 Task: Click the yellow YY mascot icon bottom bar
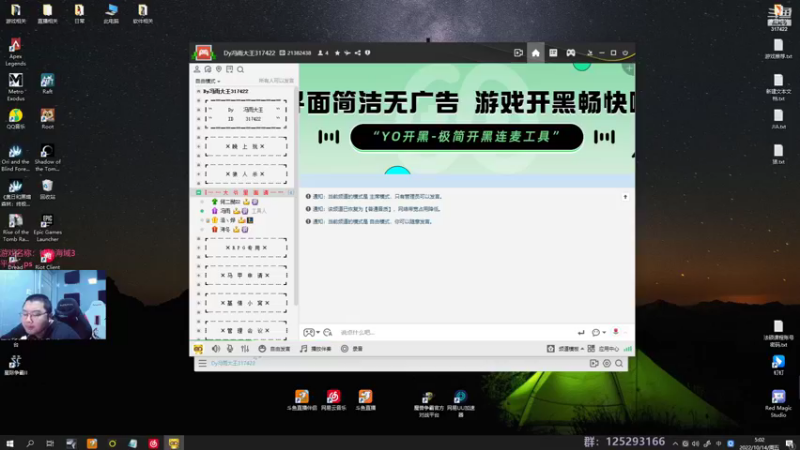198,348
